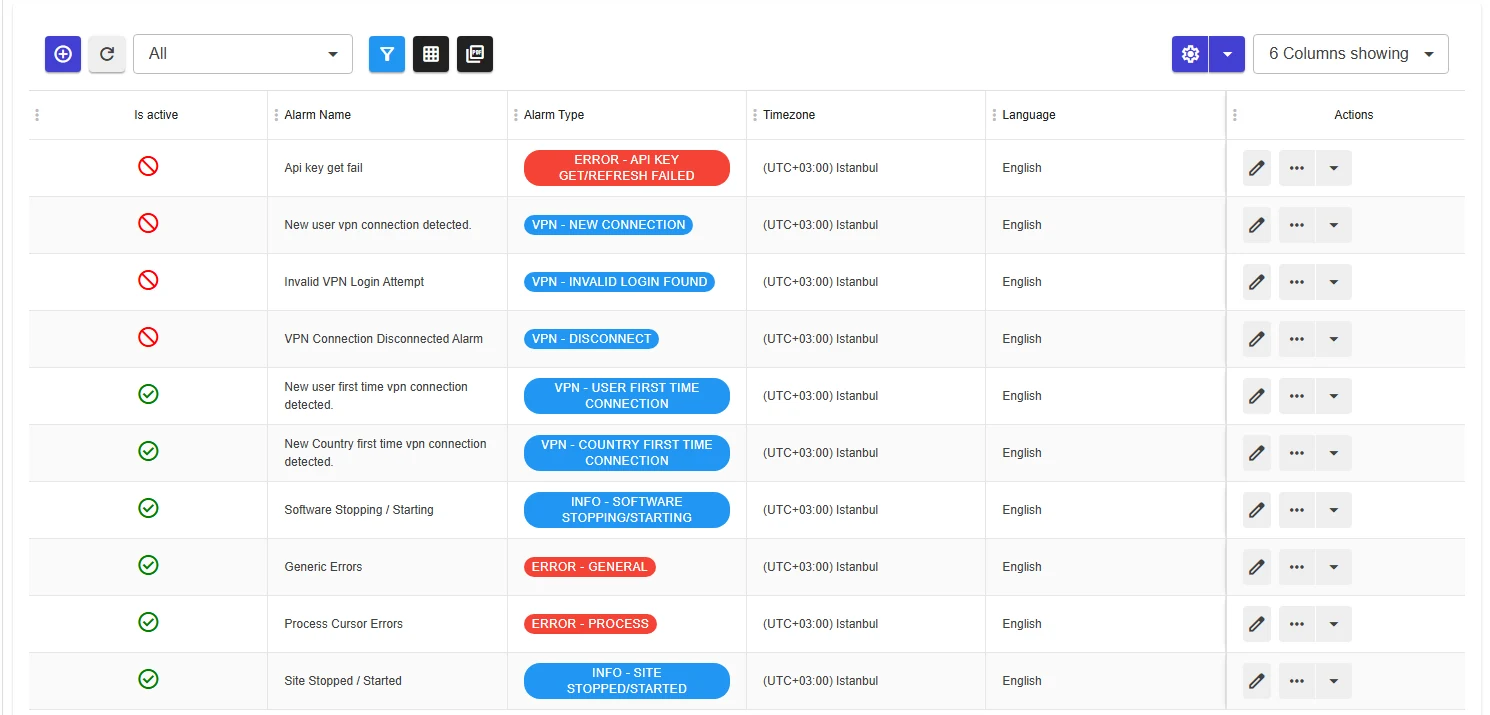Image resolution: width=1490 pixels, height=715 pixels.
Task: Edit the 'Generic Errors' alarm with pencil icon
Action: tap(1257, 567)
